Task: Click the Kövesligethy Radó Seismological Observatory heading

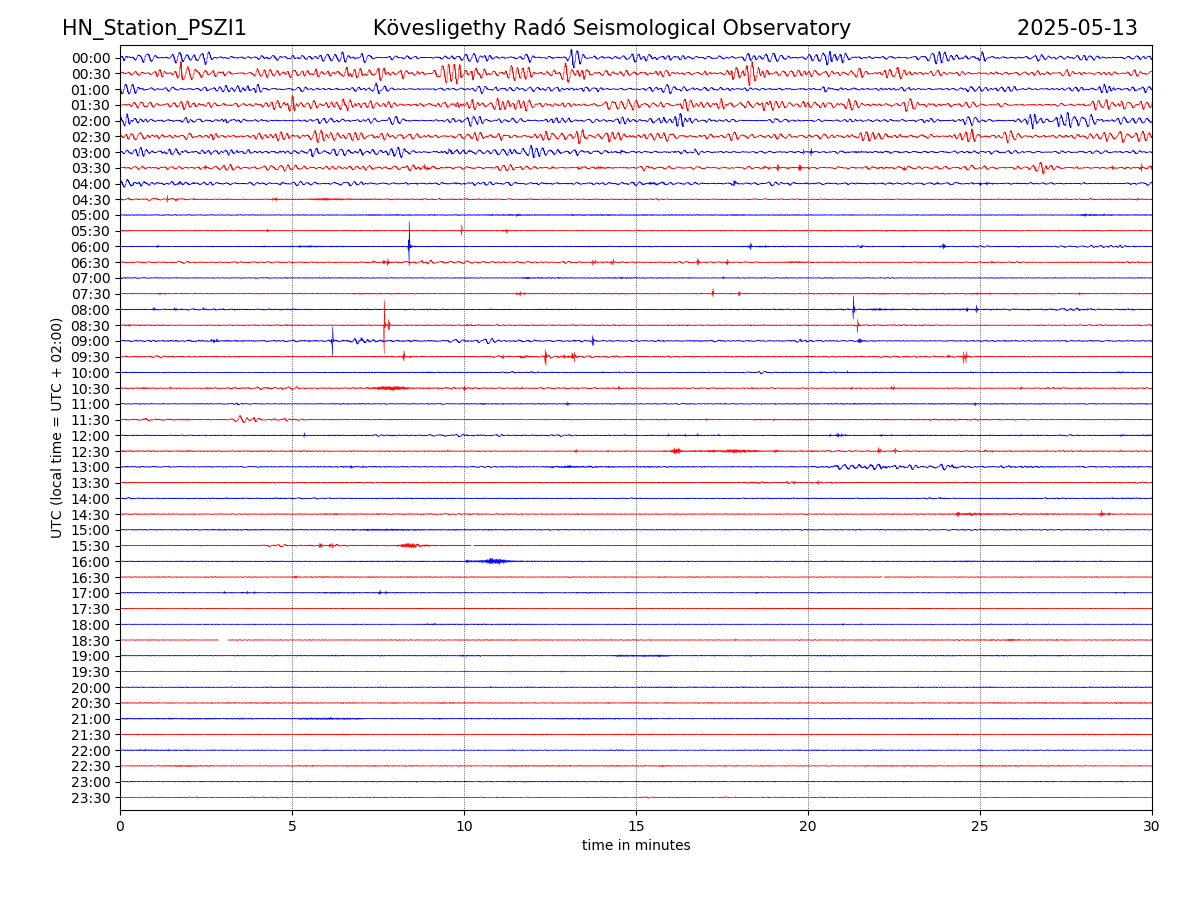Action: tap(611, 28)
